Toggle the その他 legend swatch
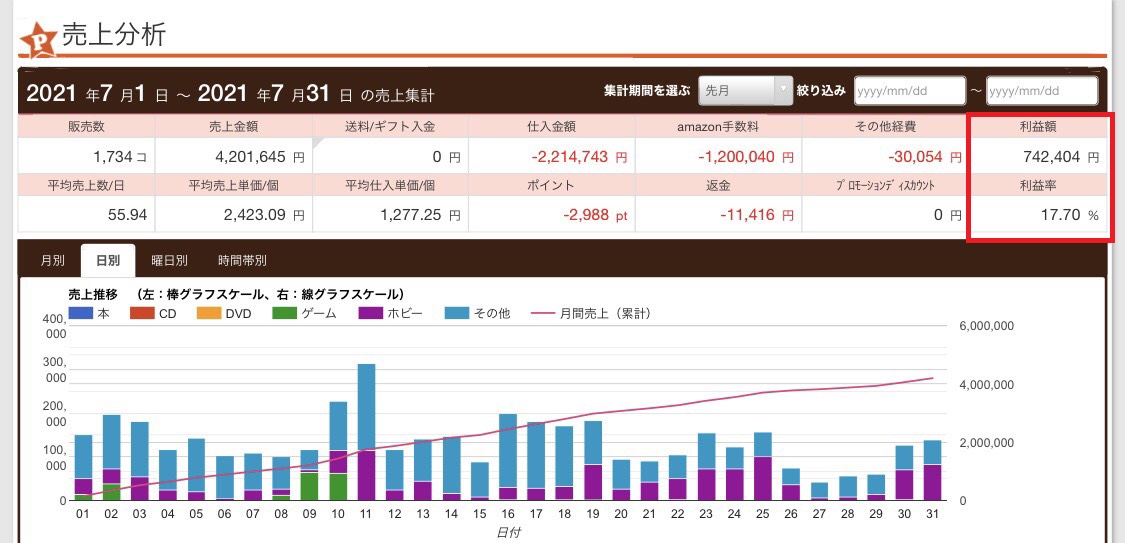This screenshot has width=1125, height=543. coord(457,313)
